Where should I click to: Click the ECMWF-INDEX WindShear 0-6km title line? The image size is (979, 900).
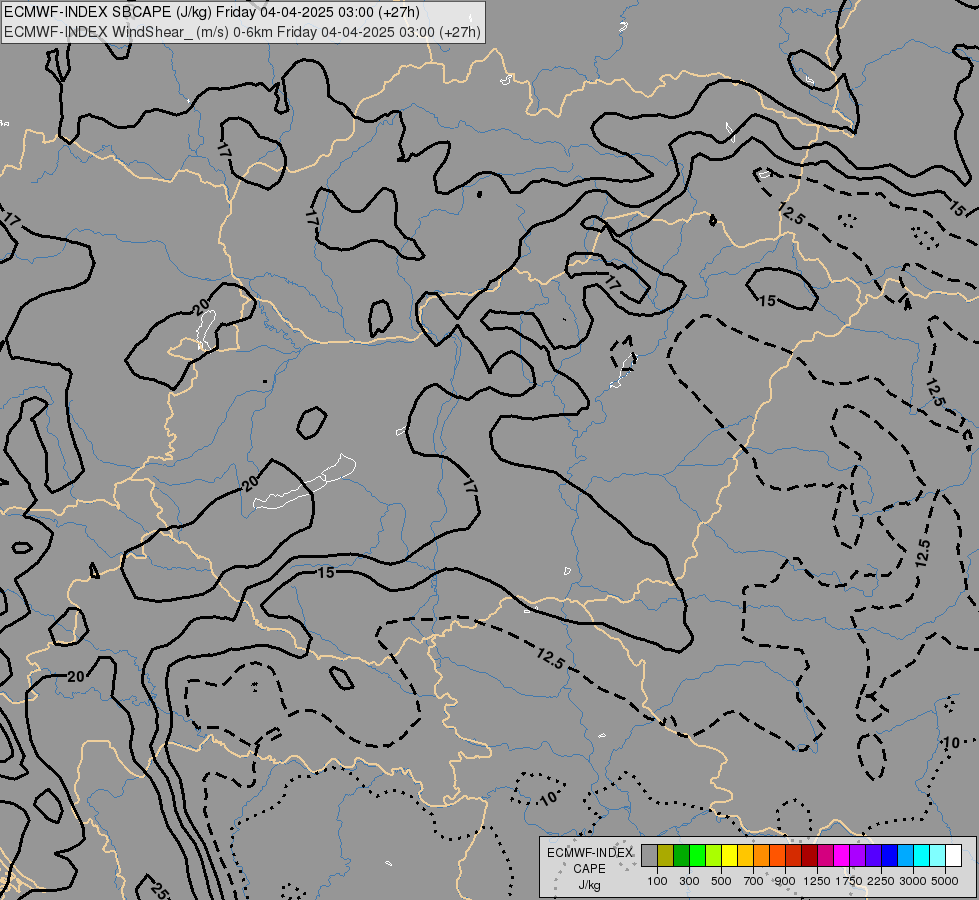point(242,32)
